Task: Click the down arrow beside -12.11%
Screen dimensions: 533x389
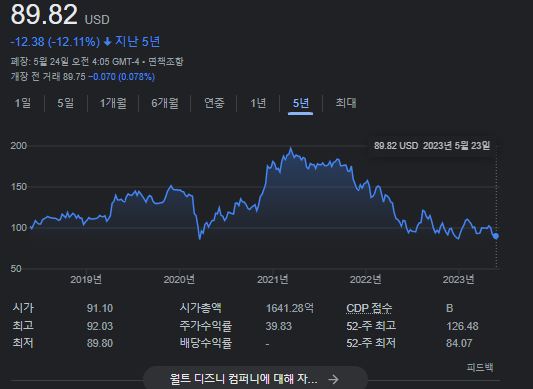Action: (107, 42)
